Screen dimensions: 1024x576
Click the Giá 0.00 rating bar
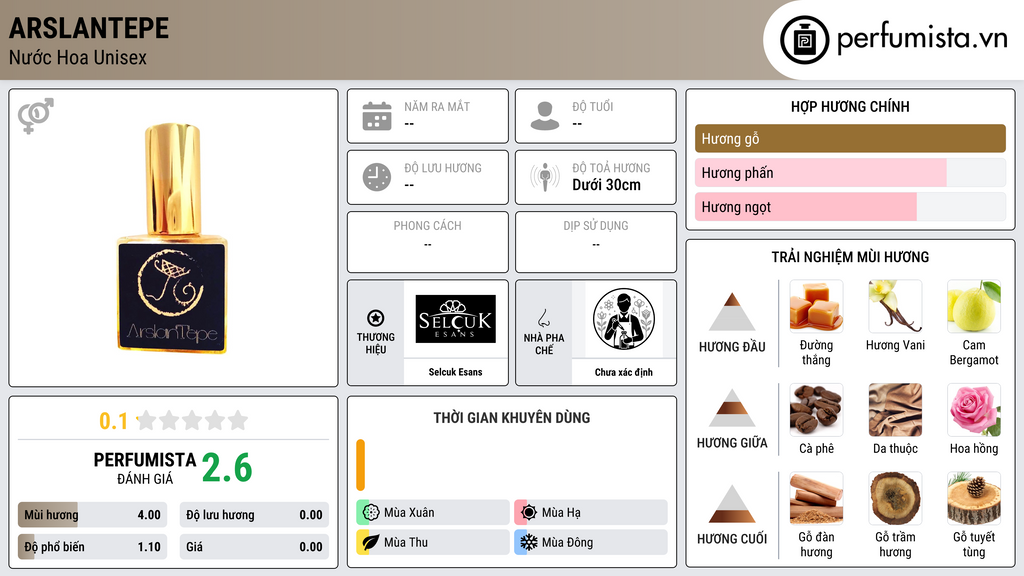point(254,547)
